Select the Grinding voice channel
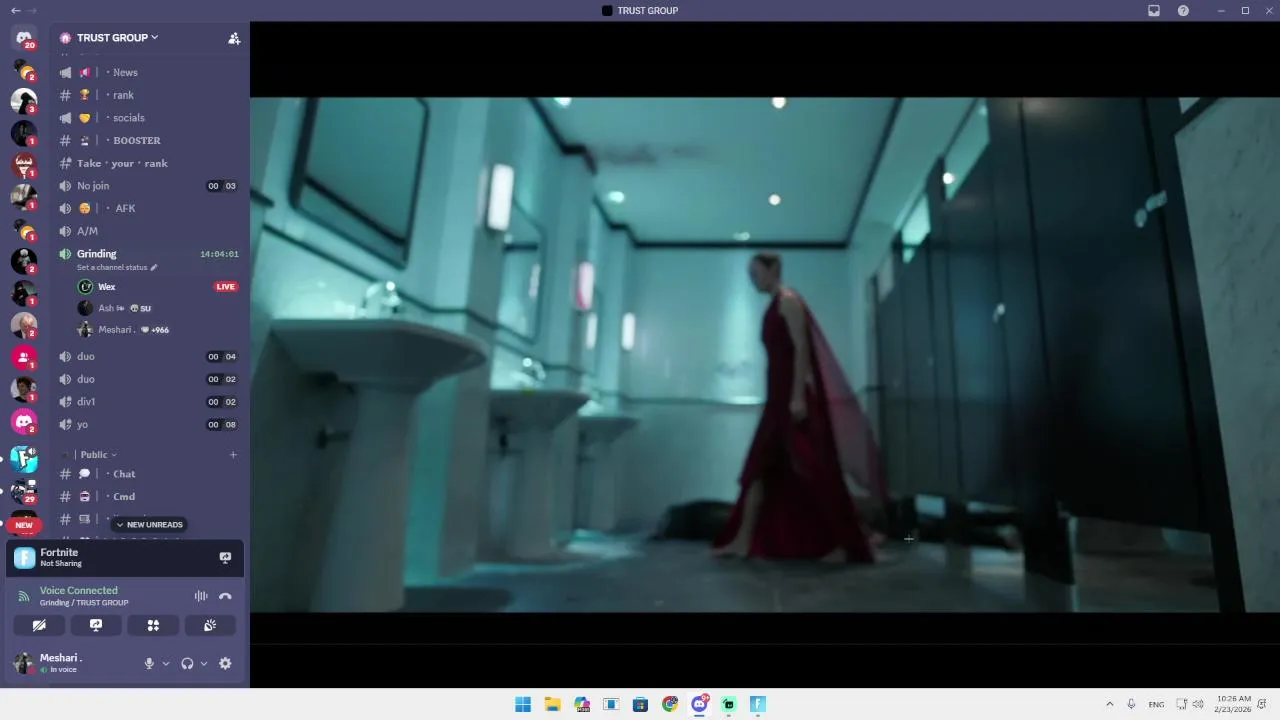 (x=97, y=254)
